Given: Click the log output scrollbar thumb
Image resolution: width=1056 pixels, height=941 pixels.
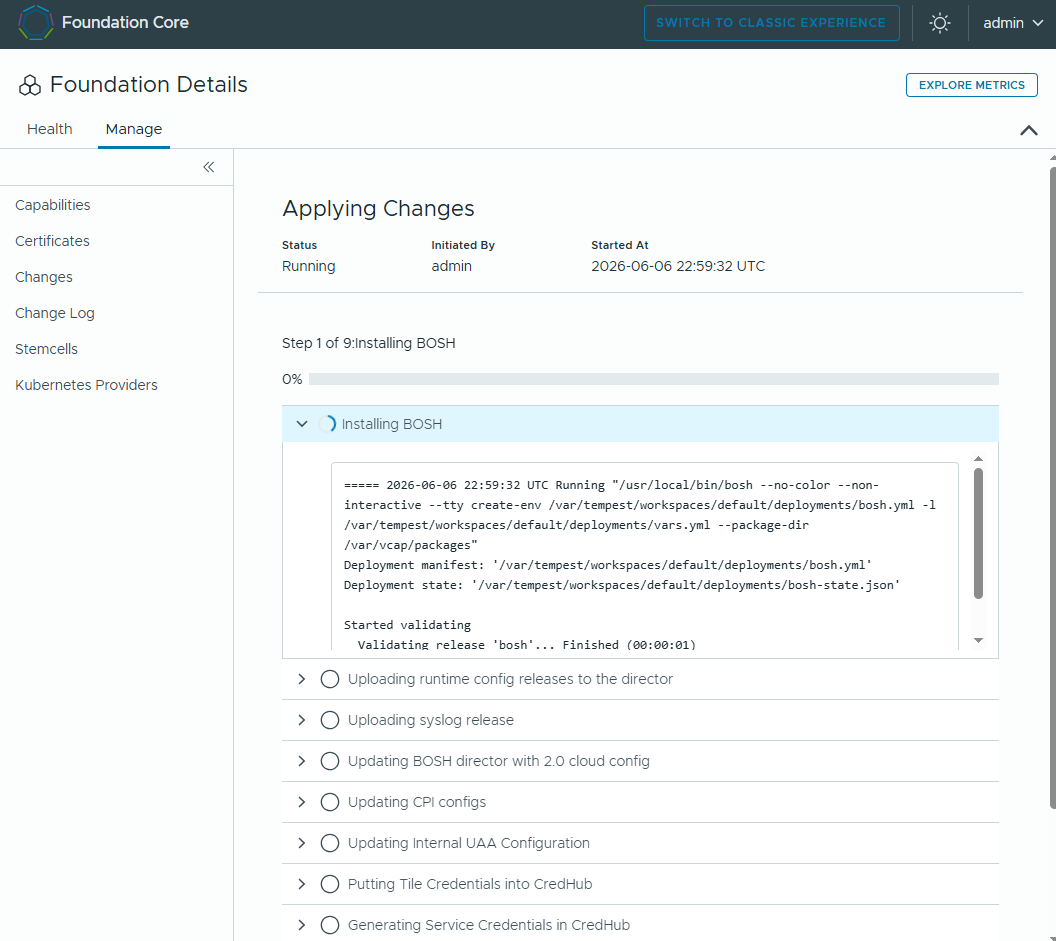Looking at the screenshot, I should point(978,533).
